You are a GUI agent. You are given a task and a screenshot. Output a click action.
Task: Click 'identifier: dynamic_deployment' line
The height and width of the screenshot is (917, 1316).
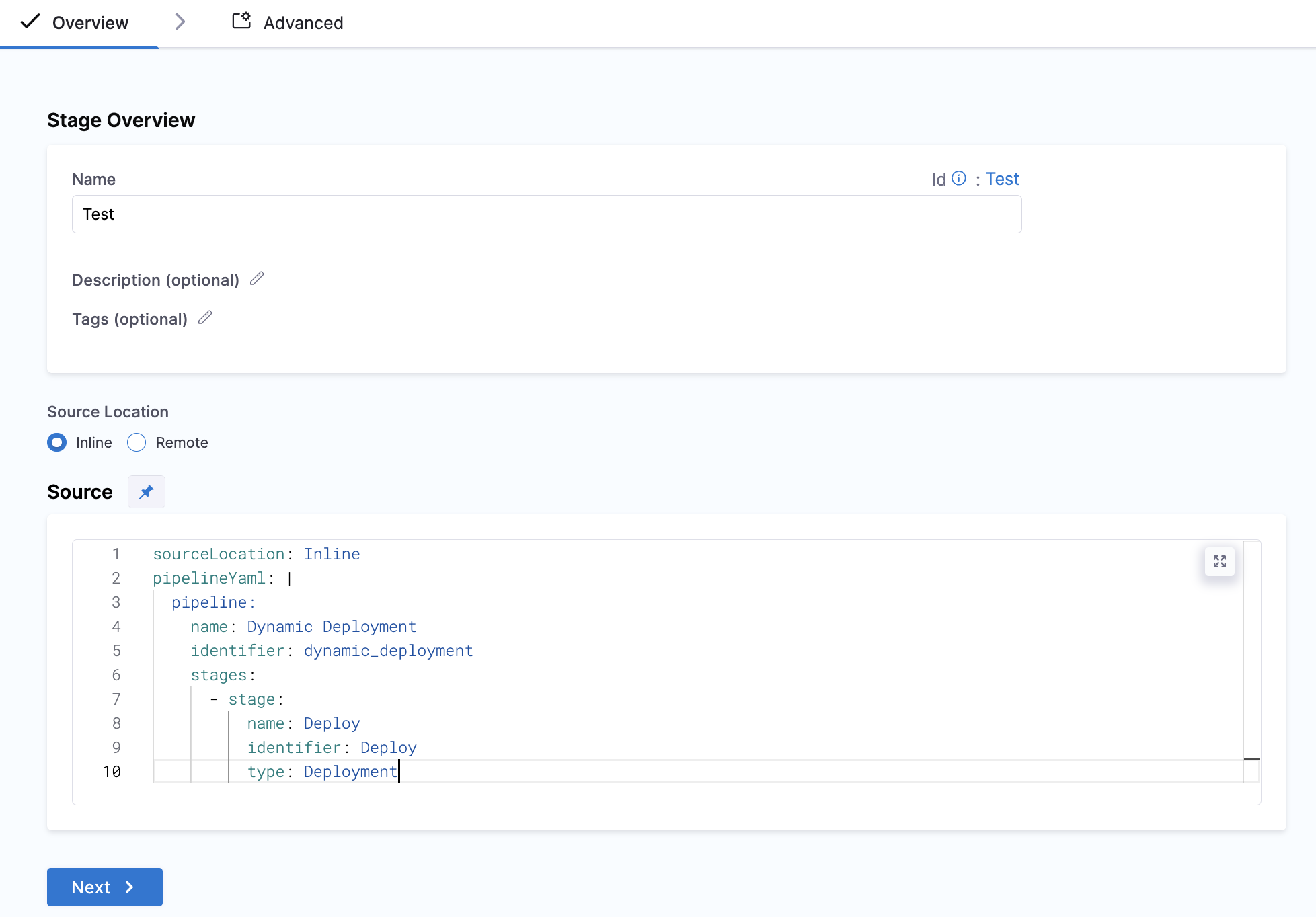click(x=332, y=651)
